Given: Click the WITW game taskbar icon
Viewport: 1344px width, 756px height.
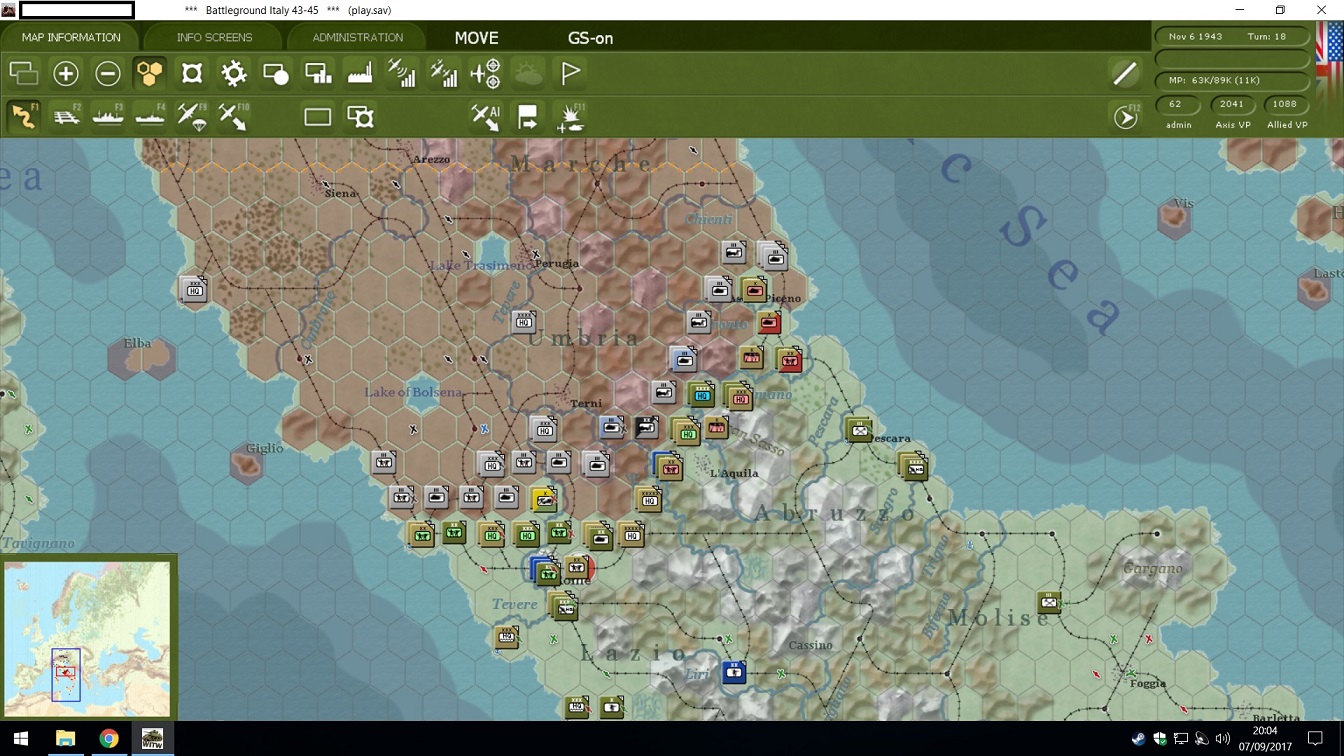Looking at the screenshot, I should point(152,739).
